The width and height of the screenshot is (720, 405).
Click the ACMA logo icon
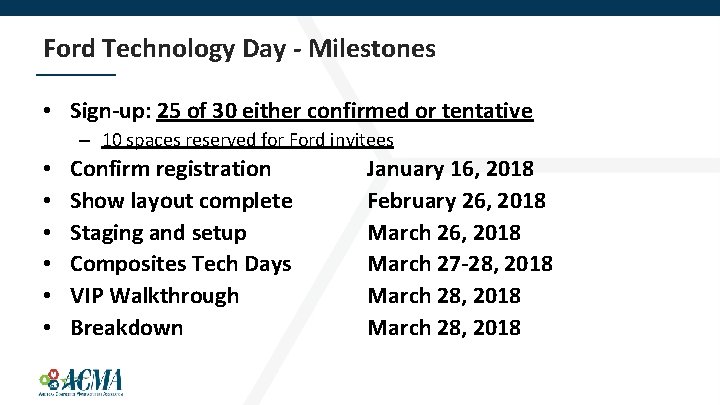[x=81, y=382]
